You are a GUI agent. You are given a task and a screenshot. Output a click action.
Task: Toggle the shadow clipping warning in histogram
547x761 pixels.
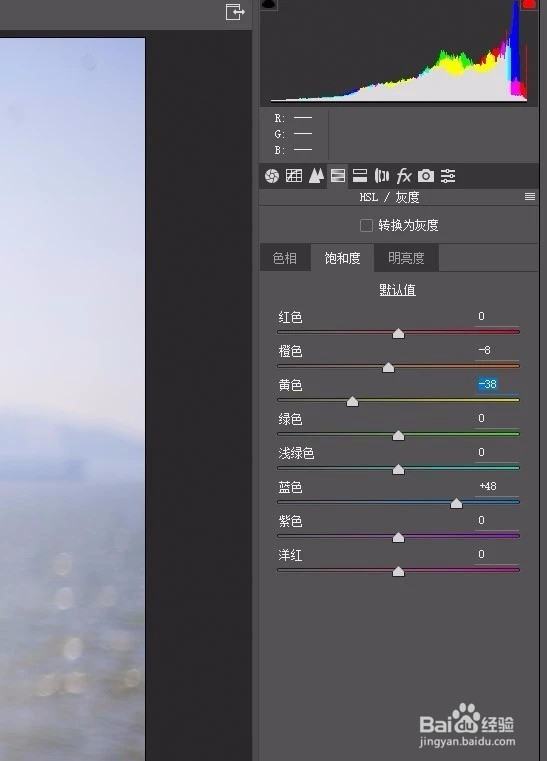tap(269, 5)
